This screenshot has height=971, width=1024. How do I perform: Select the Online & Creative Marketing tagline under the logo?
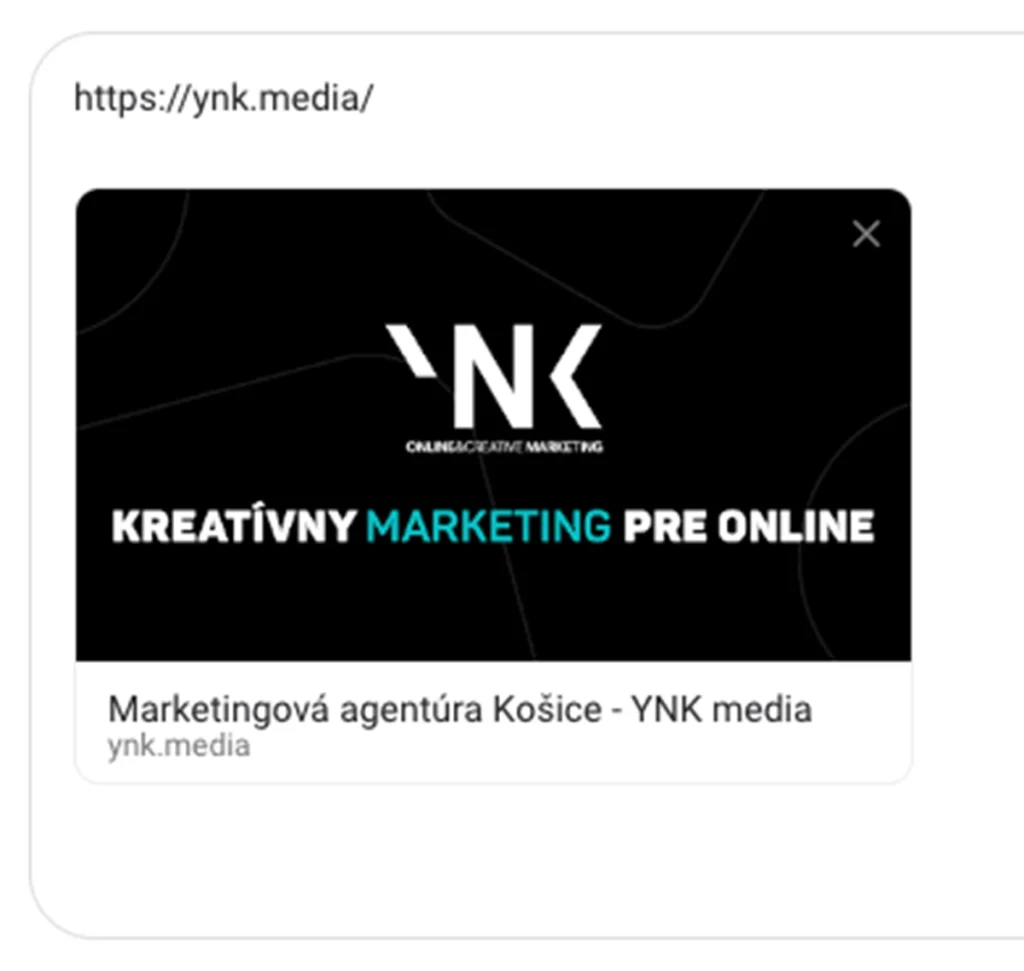click(504, 447)
